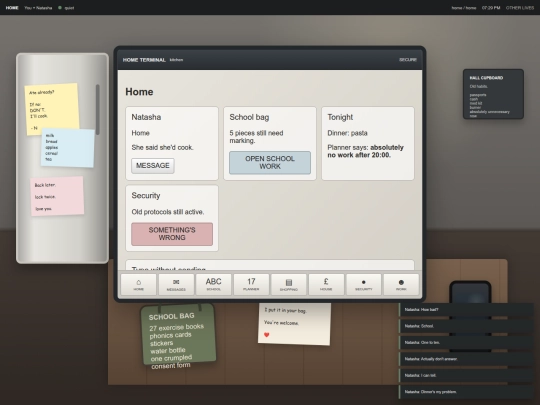Click message 'Natasha: School.'
The height and width of the screenshot is (405, 540).
click(466, 326)
